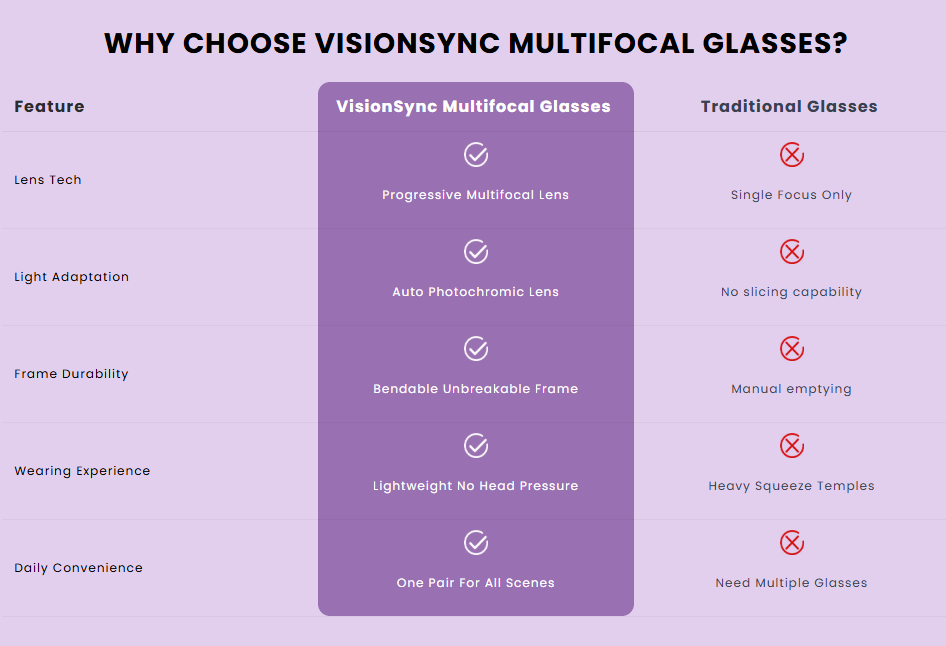This screenshot has width=946, height=646.
Task: Click the Why Choose VisionSync heading
Action: [x=475, y=43]
